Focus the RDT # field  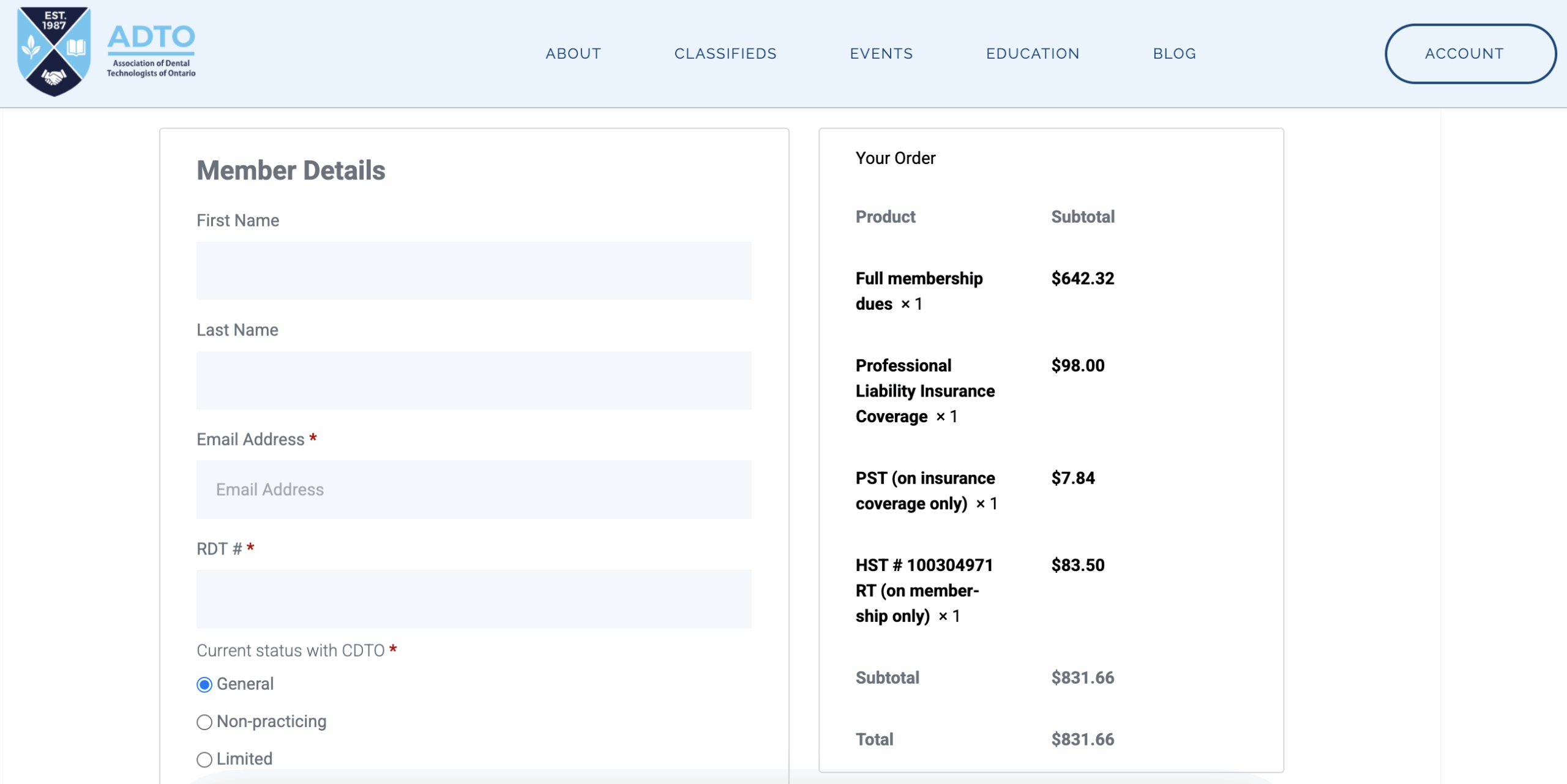pos(474,599)
